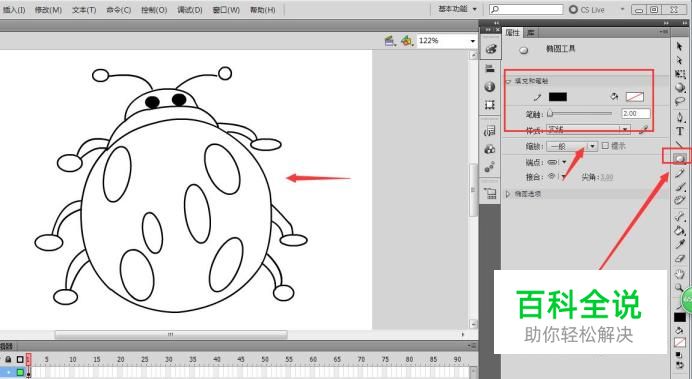Select the Oval shape tool in toolbox
Screen dimensions: 692x379
680,158
